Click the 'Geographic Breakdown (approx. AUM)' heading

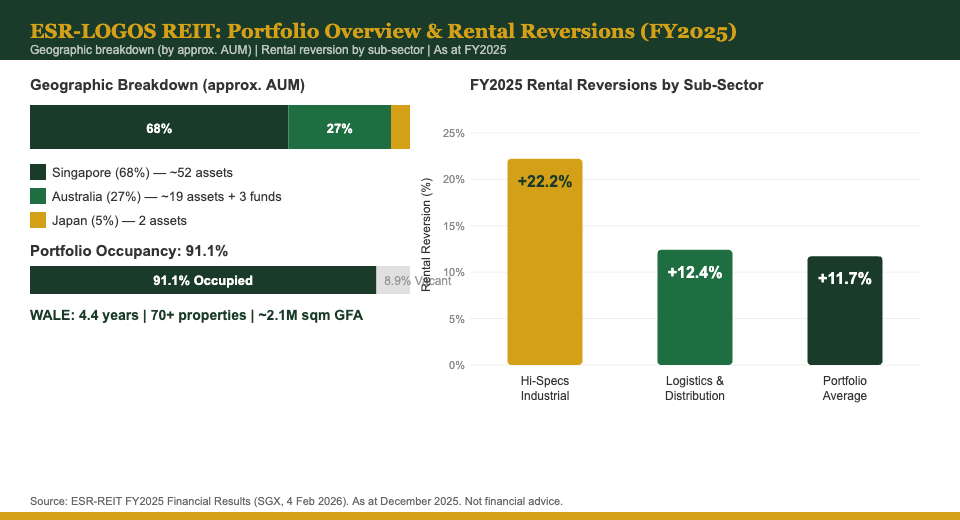click(167, 85)
